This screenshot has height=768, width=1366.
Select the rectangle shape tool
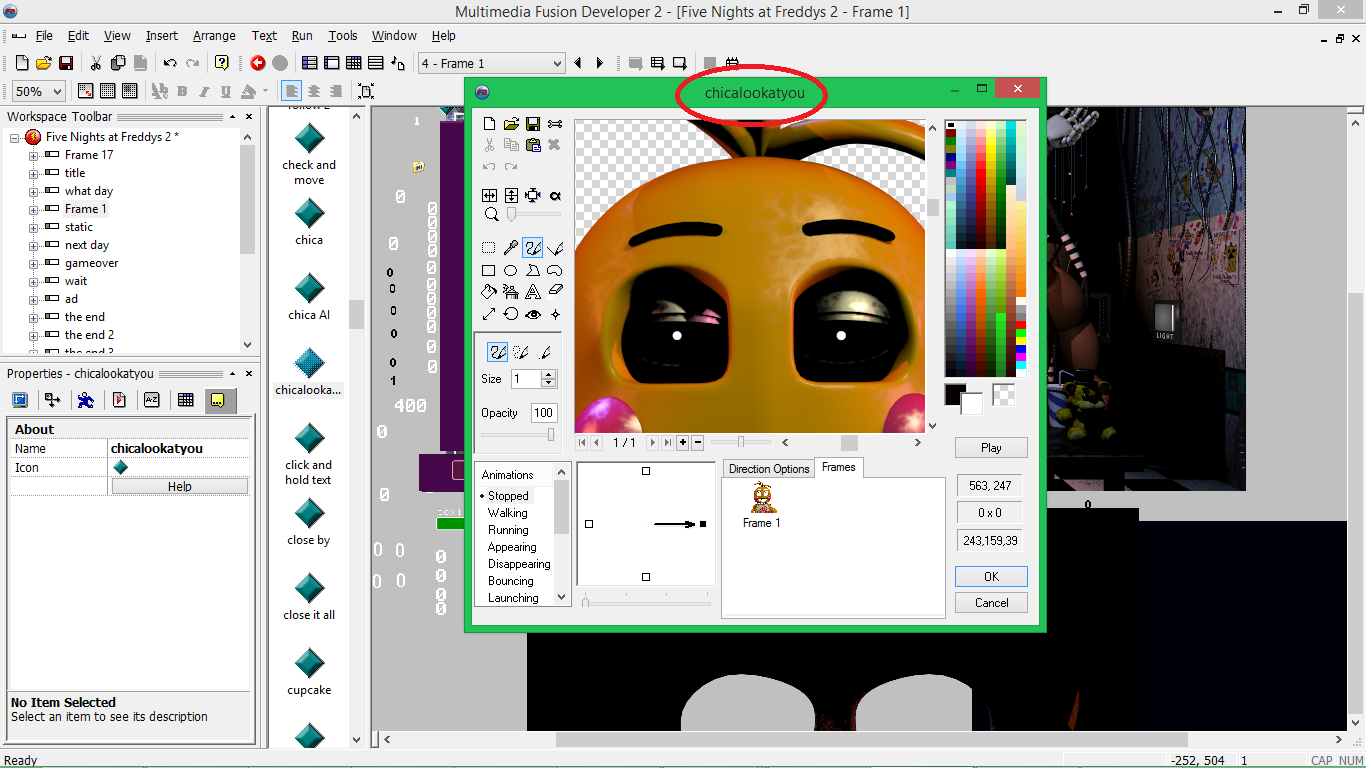click(x=489, y=270)
